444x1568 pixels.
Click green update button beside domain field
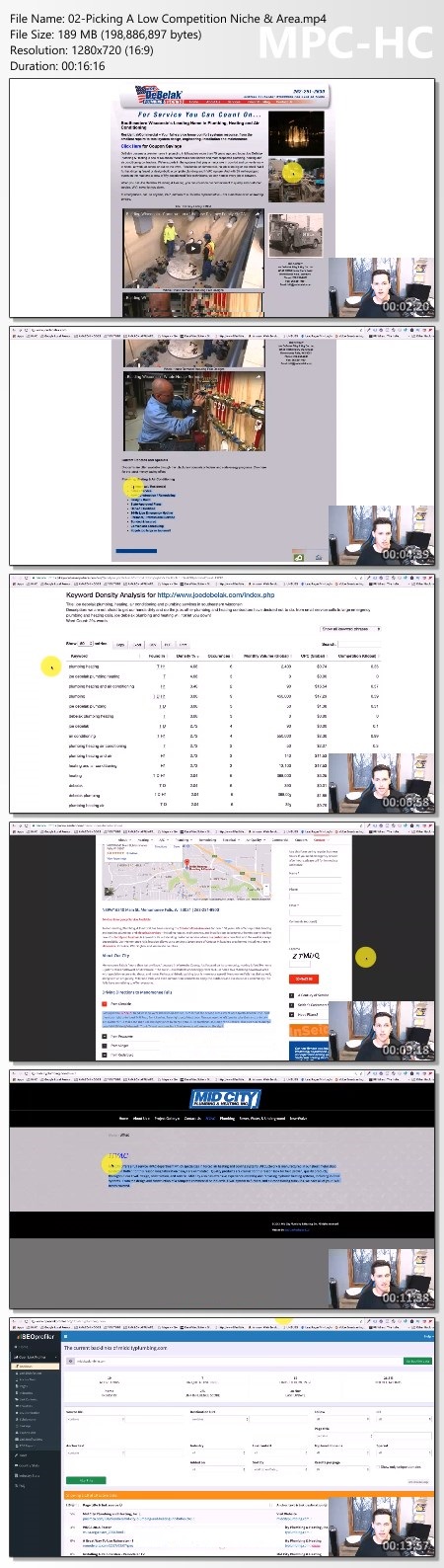tap(418, 1361)
